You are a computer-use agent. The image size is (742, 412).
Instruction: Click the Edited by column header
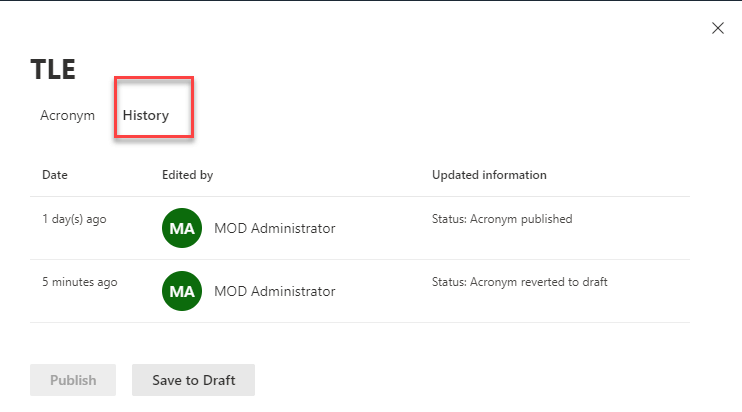click(x=187, y=175)
